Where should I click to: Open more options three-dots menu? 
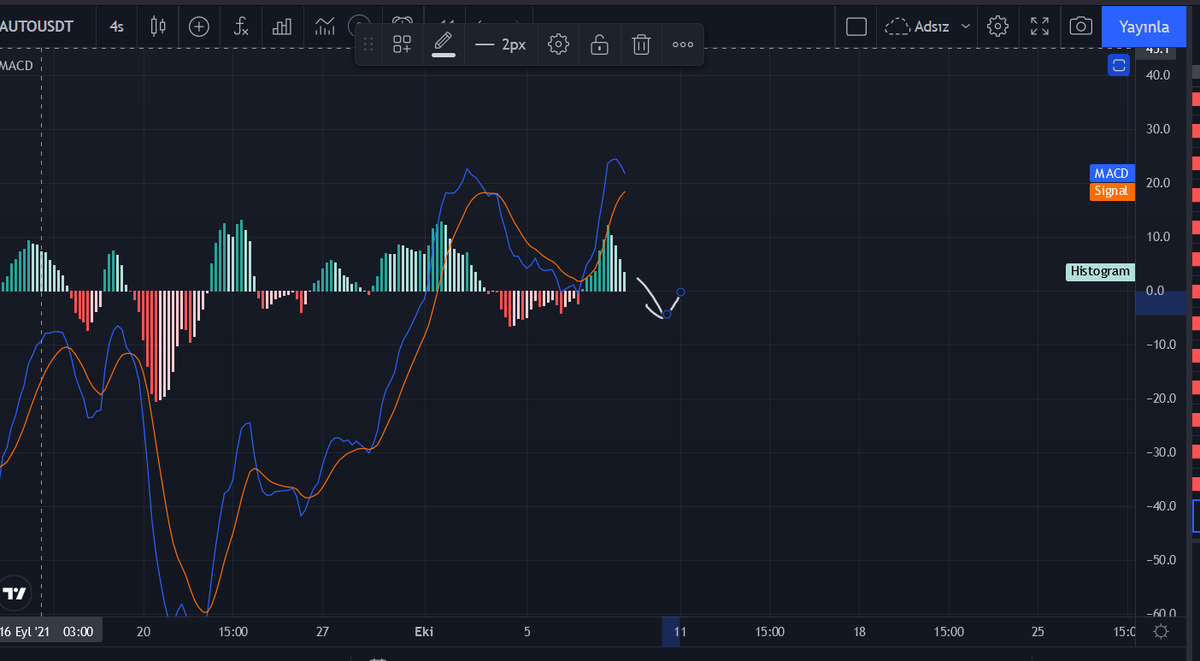[x=683, y=45]
